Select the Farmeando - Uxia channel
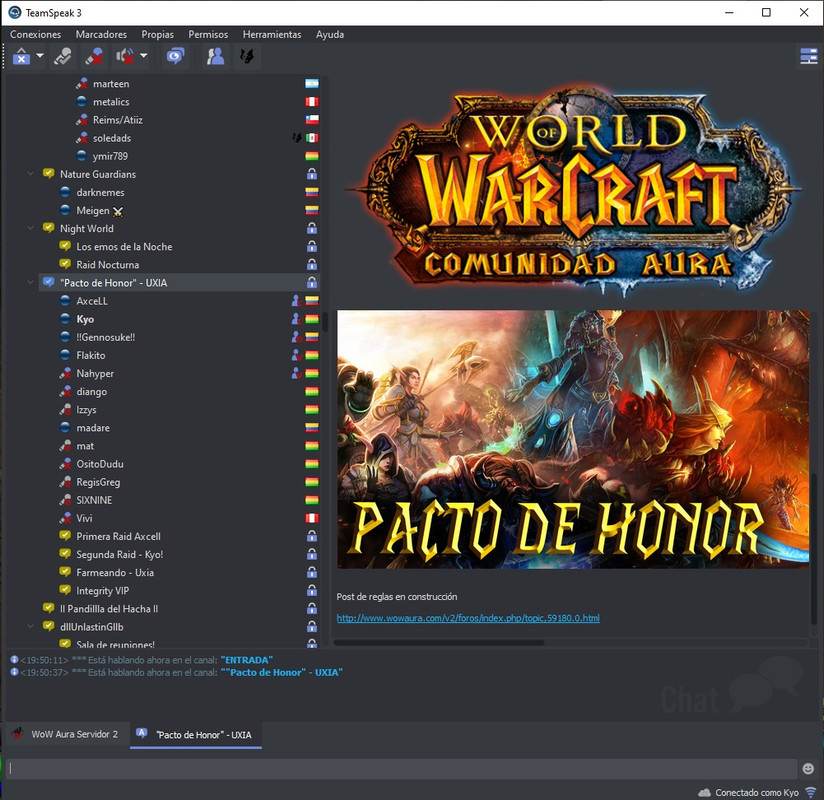Image resolution: width=824 pixels, height=800 pixels. (115, 572)
